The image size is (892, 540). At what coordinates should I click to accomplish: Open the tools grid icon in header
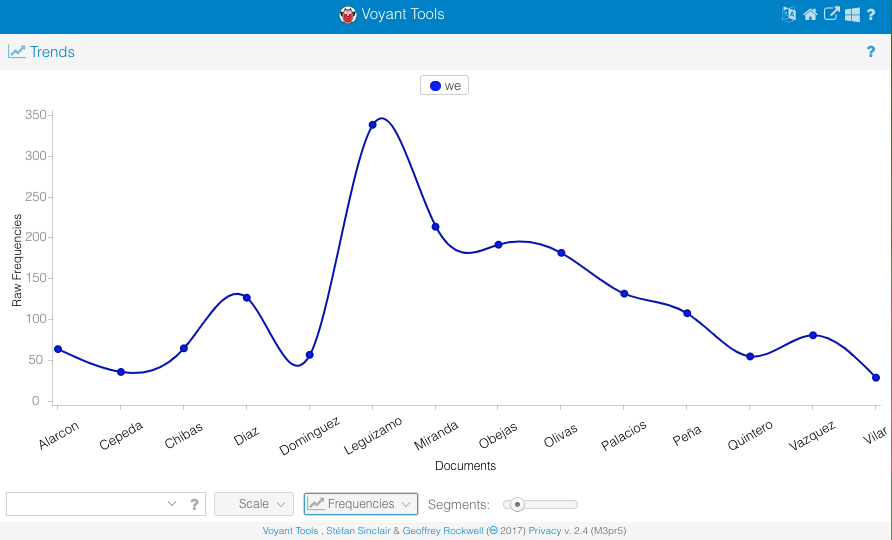point(852,14)
